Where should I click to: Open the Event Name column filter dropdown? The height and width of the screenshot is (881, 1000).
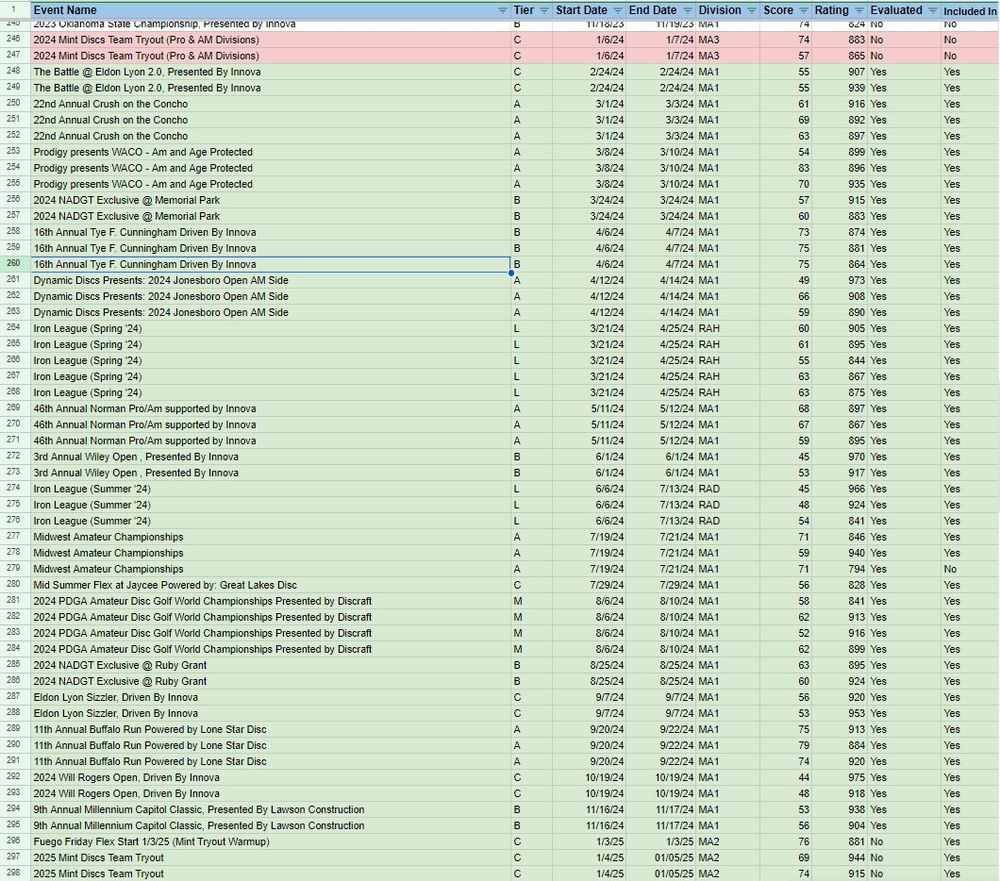pos(502,10)
